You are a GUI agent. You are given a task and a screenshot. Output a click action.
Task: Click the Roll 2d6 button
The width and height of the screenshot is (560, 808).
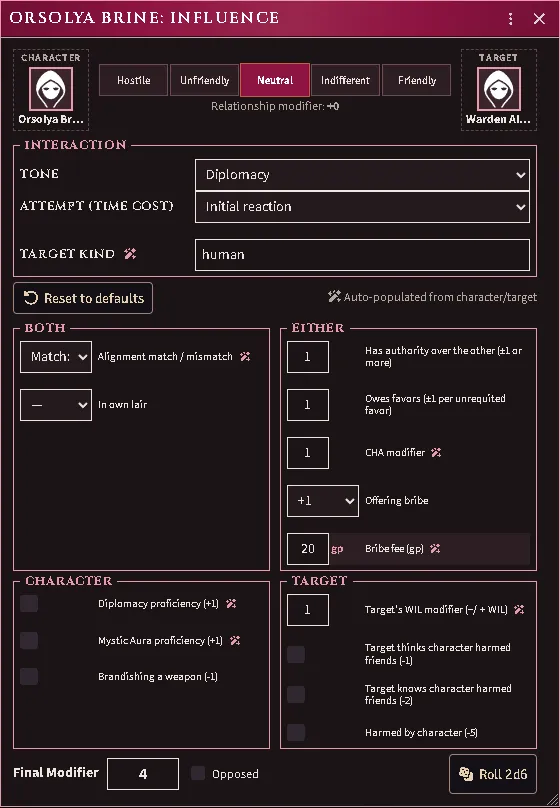point(493,774)
